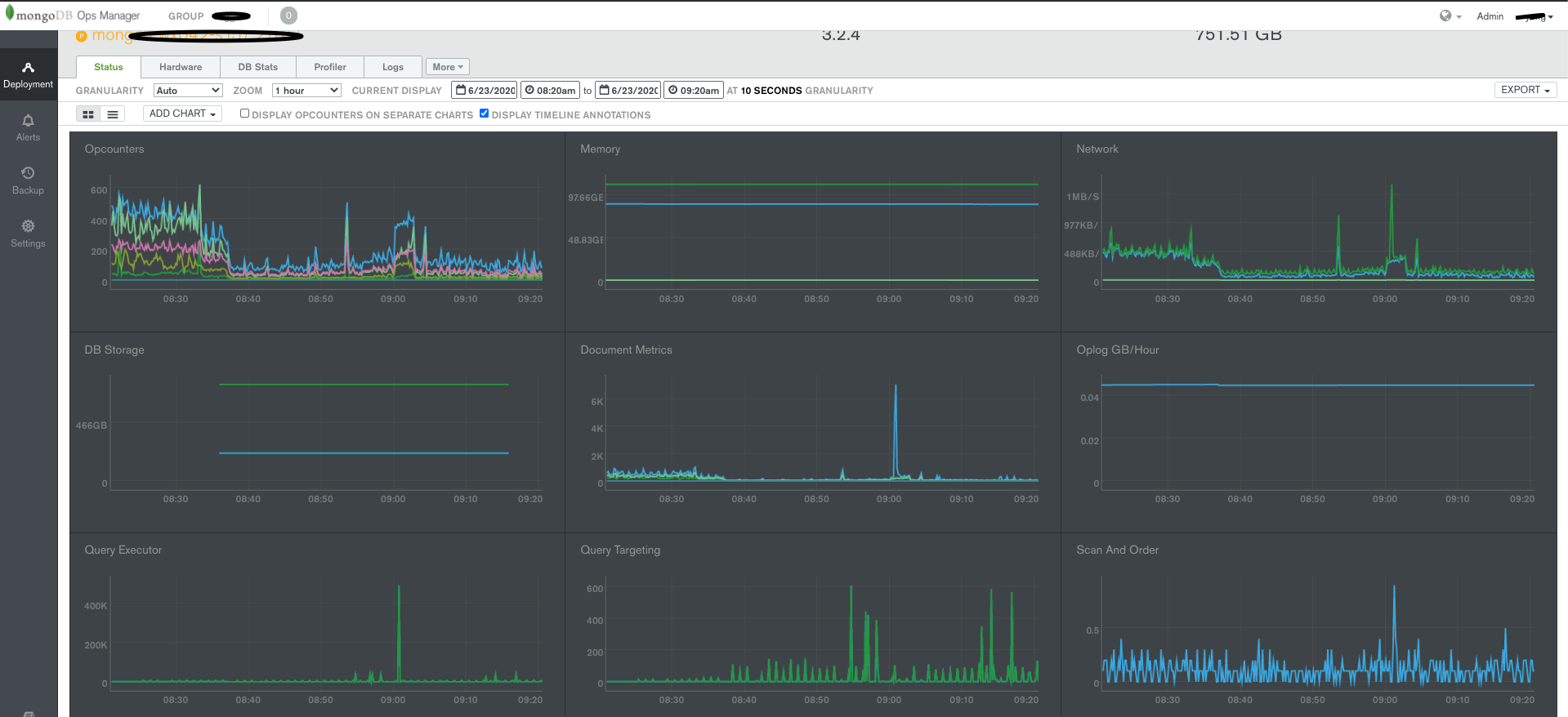The height and width of the screenshot is (717, 1568).
Task: Click the Query Executor chart title
Action: point(123,550)
